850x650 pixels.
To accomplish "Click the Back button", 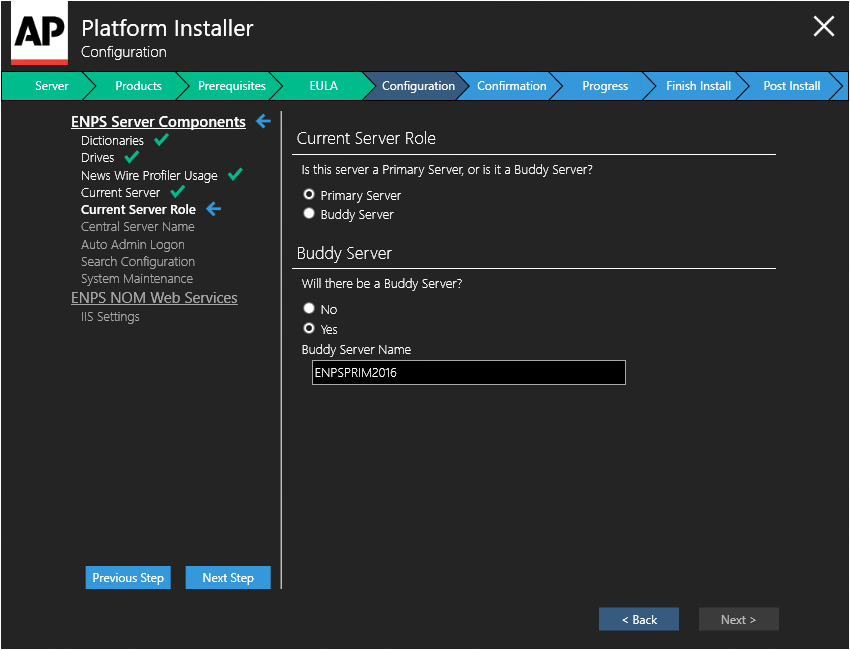I will 639,619.
